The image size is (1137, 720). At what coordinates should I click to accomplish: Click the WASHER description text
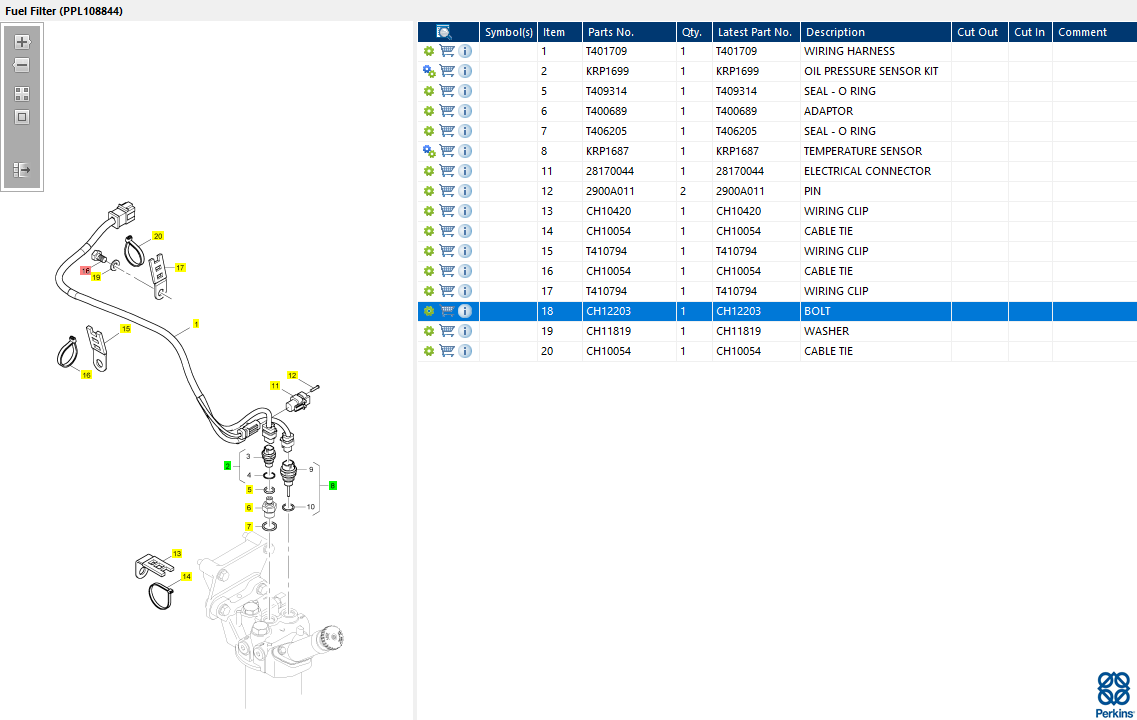[826, 331]
